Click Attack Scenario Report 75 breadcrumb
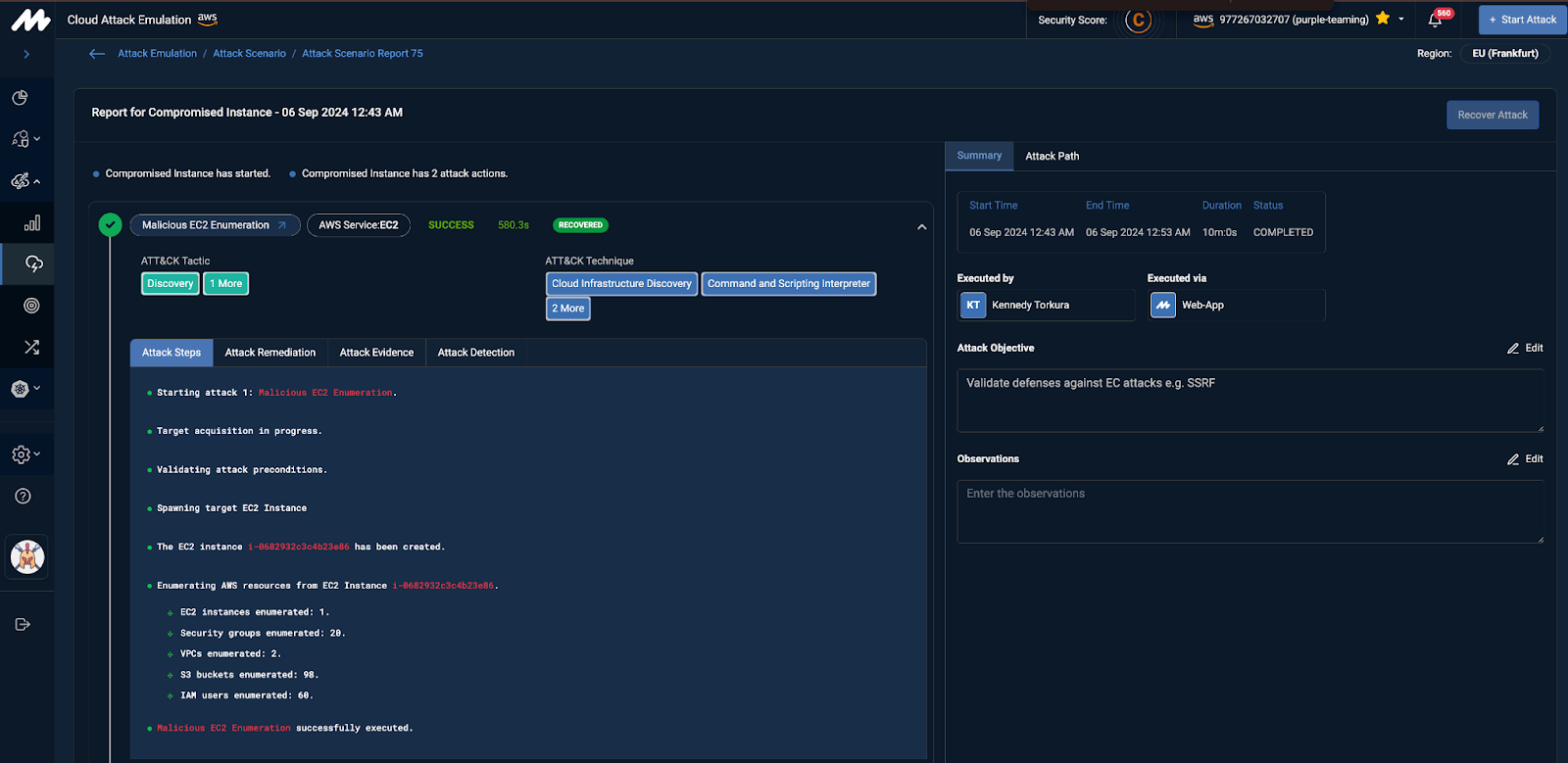The image size is (1568, 763). point(363,54)
